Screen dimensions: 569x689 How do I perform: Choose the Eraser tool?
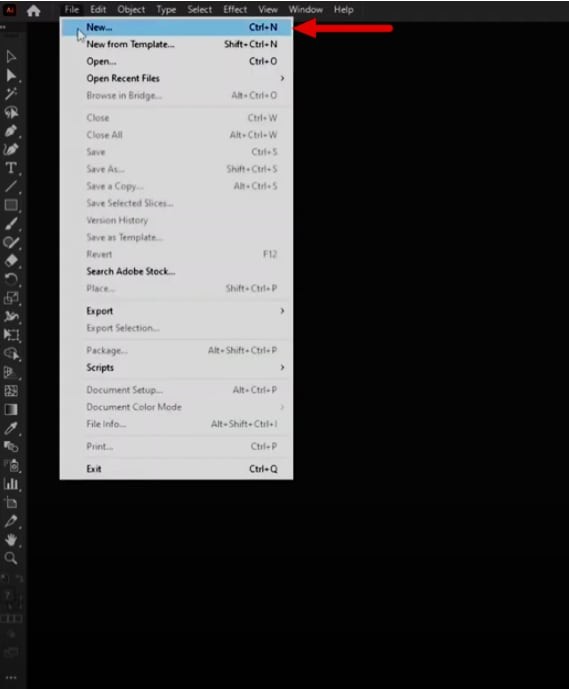11,261
